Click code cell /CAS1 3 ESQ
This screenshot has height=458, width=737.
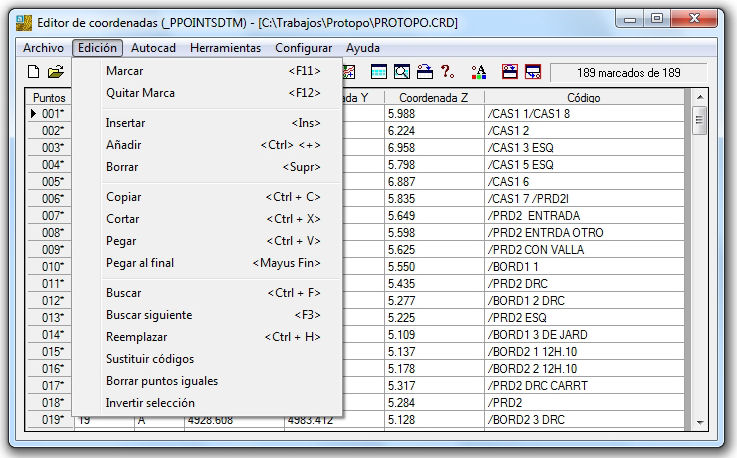click(x=584, y=148)
